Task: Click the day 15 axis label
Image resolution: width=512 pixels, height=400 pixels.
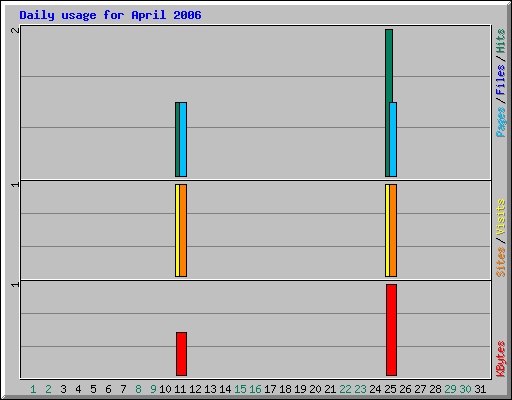Action: click(240, 389)
